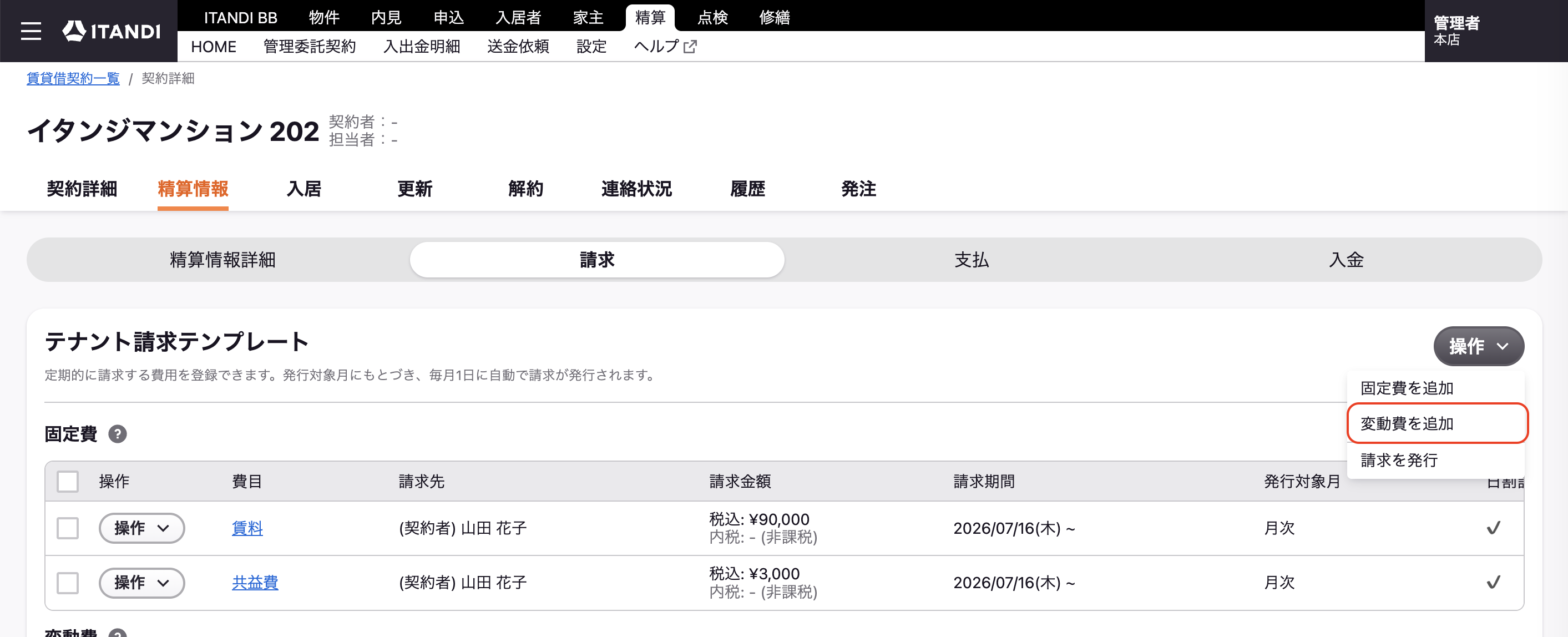Click the 税込: ¥3,000 amount
The height and width of the screenshot is (637, 1568).
pos(754,573)
